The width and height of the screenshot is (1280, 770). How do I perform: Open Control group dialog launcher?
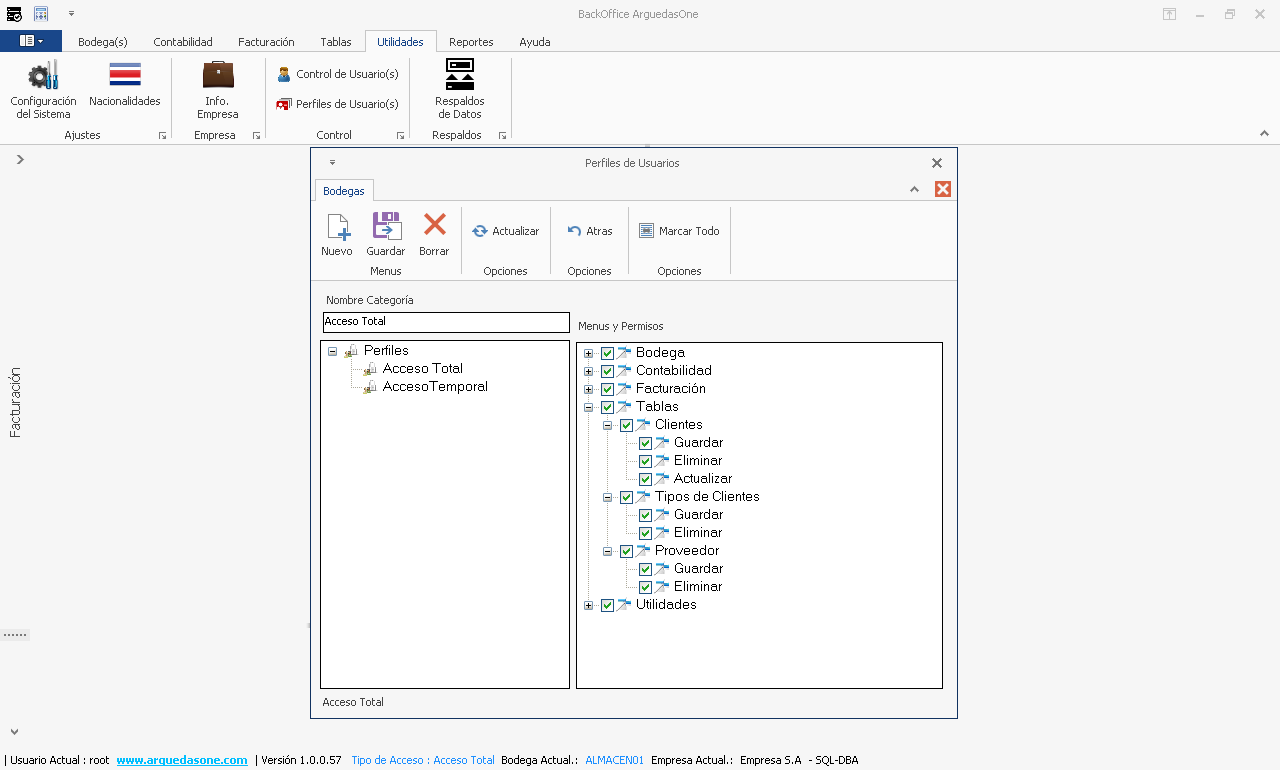401,136
